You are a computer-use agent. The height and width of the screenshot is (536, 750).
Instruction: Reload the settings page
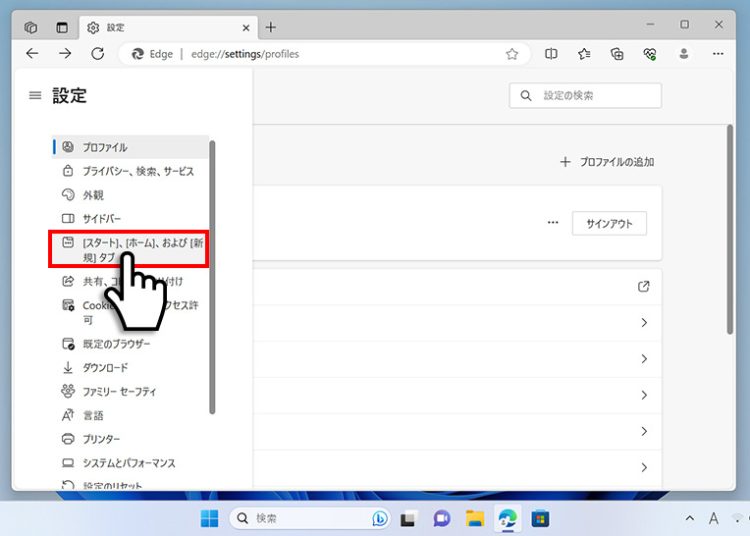click(x=98, y=54)
